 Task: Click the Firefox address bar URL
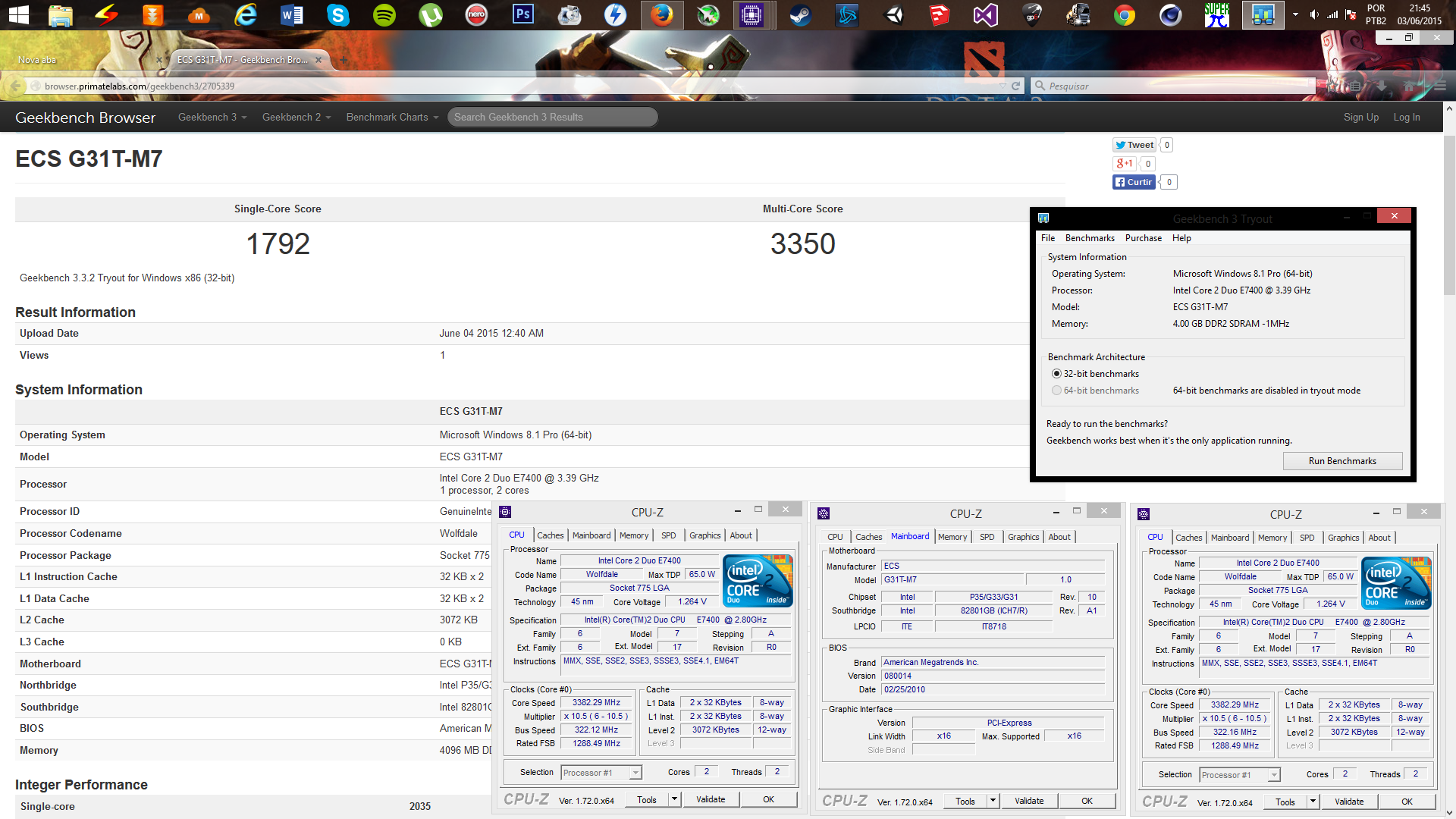point(140,86)
